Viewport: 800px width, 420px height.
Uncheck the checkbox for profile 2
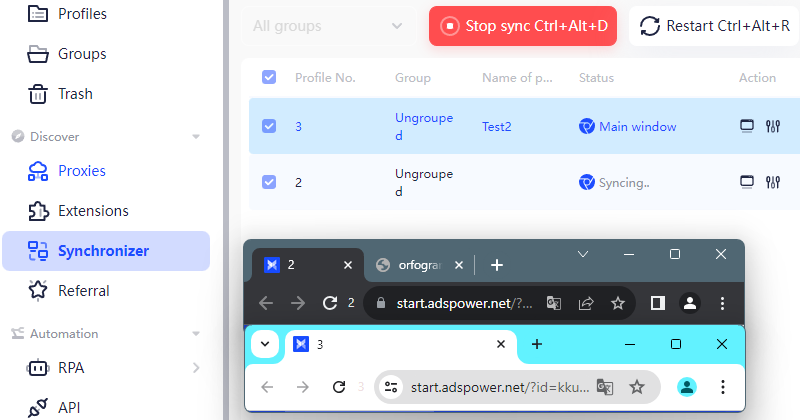pos(269,182)
